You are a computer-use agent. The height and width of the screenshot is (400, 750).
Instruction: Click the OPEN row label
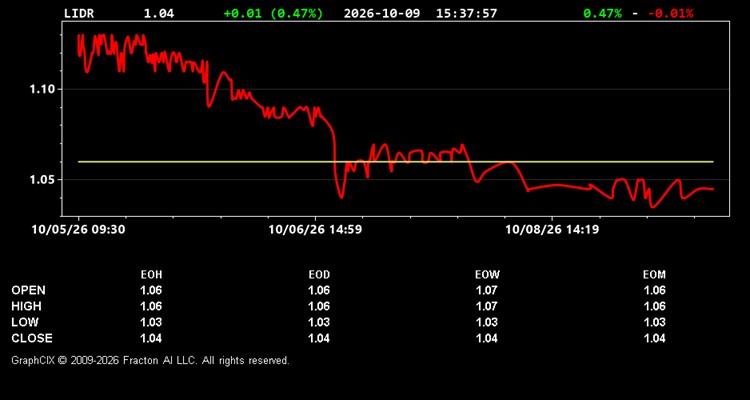(x=29, y=290)
